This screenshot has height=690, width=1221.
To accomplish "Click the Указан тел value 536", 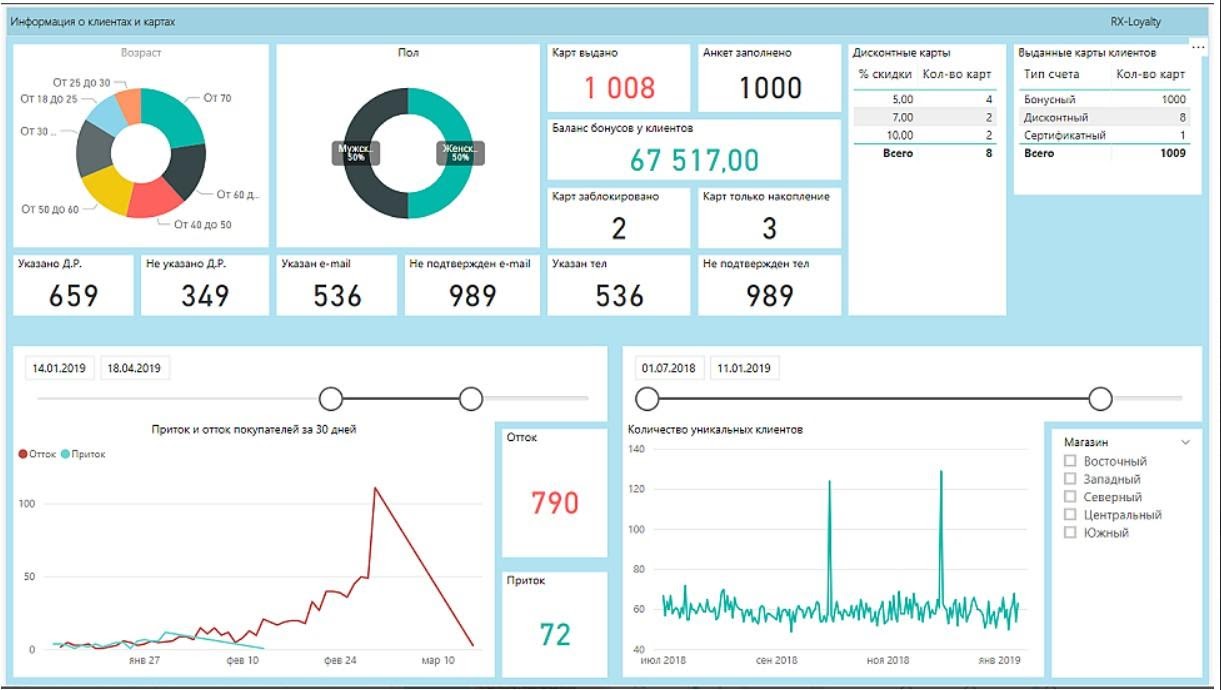I will point(620,296).
